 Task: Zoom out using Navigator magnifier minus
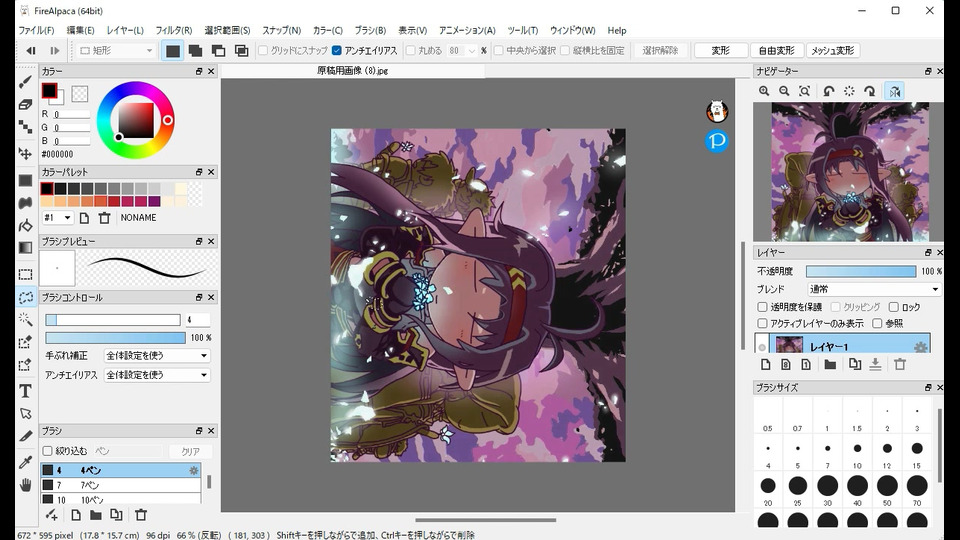point(784,91)
